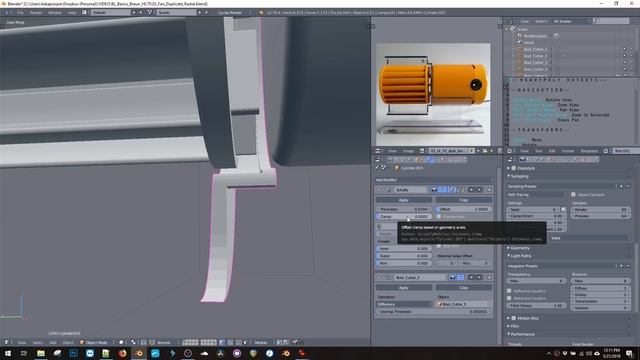Move Solidify modifier down in stack
This screenshot has height=360, width=640.
[x=480, y=190]
